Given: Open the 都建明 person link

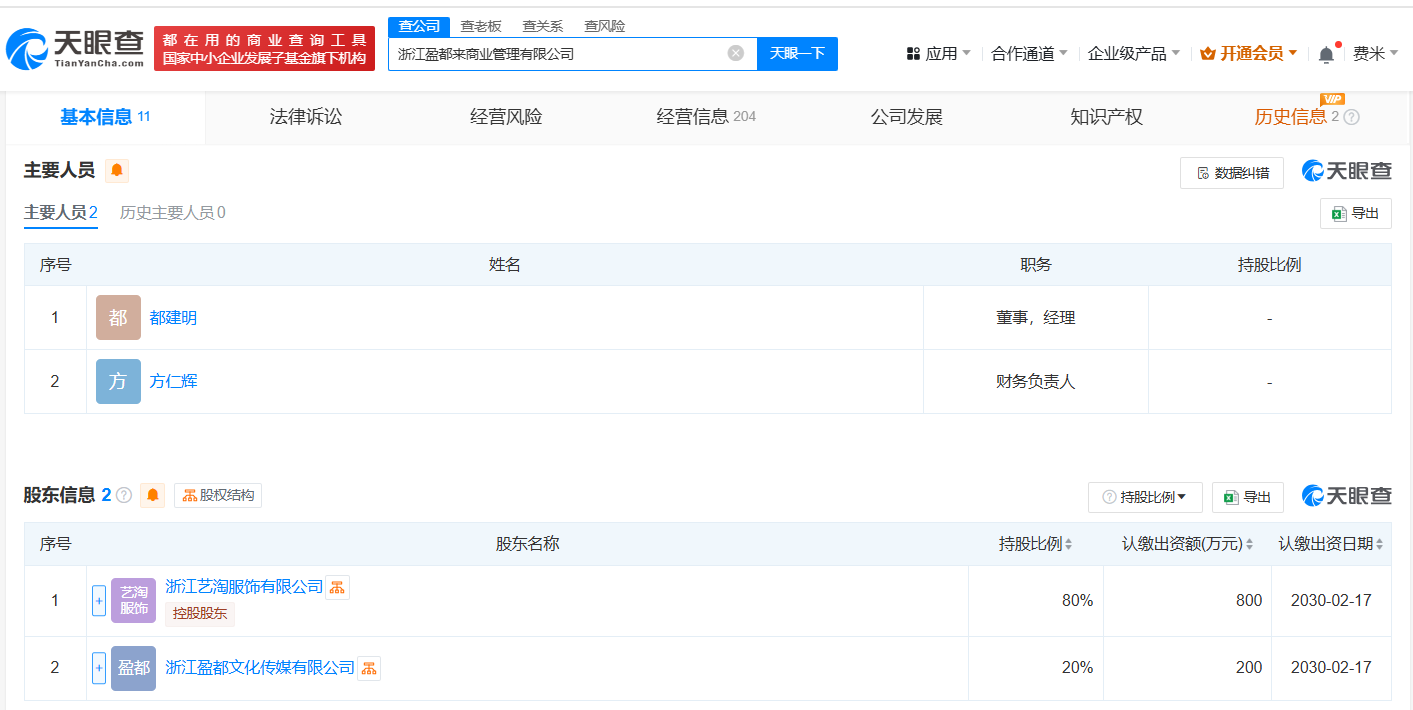Looking at the screenshot, I should pos(173,318).
